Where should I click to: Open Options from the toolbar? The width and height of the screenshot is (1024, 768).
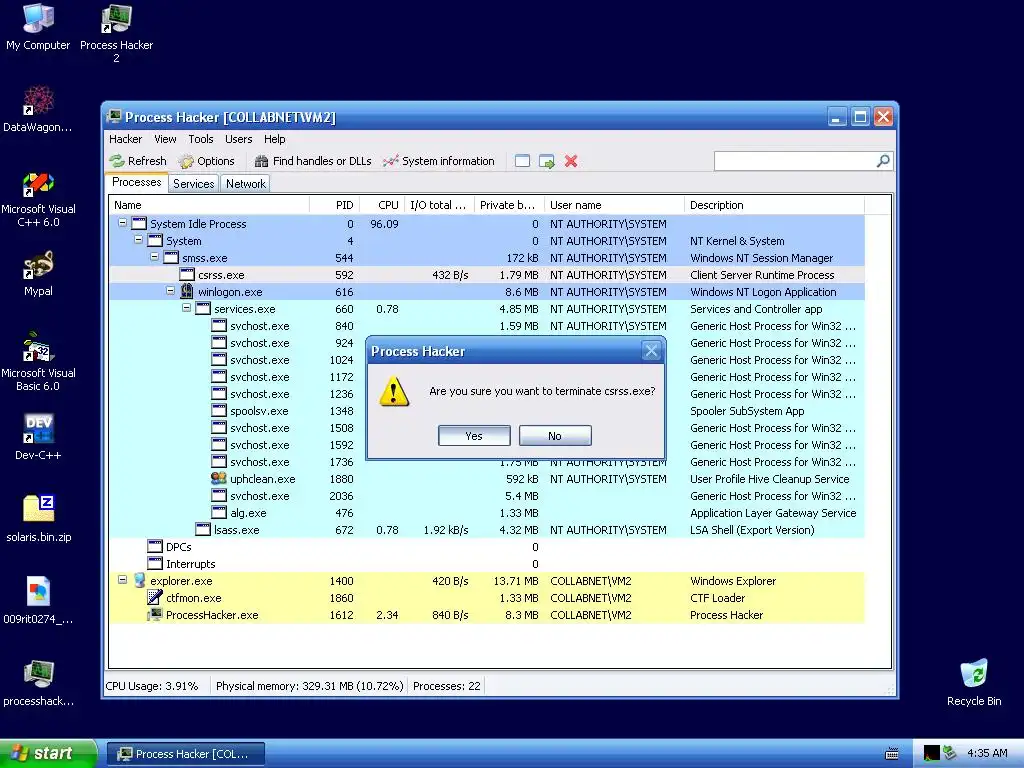(206, 161)
